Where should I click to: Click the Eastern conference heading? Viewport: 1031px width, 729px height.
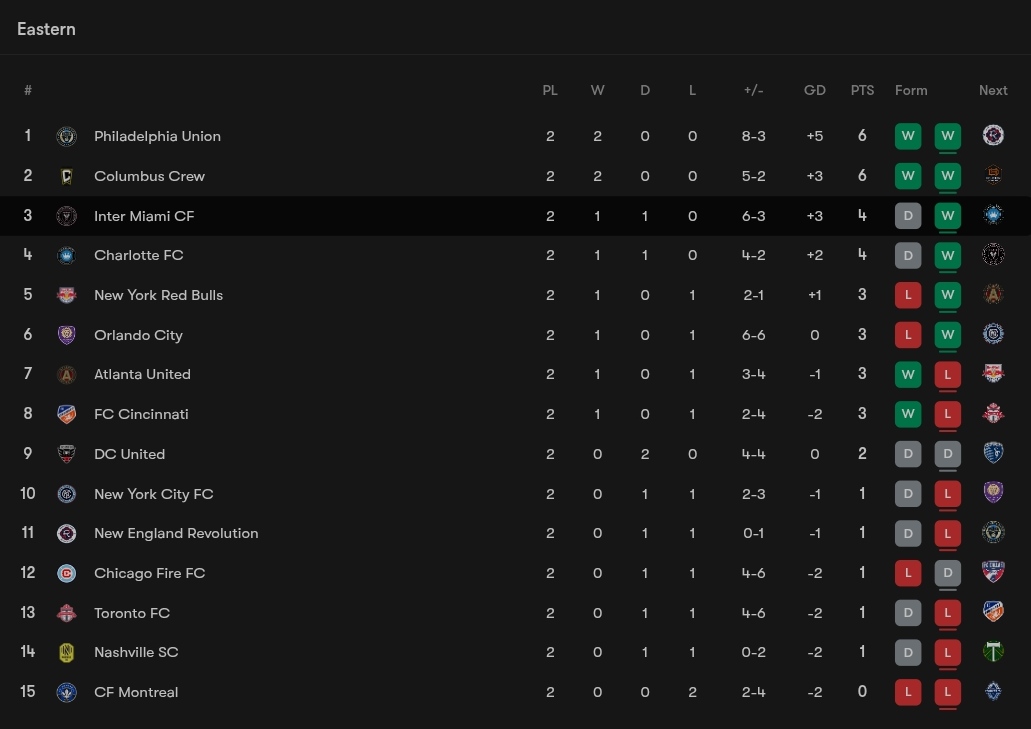click(x=46, y=29)
